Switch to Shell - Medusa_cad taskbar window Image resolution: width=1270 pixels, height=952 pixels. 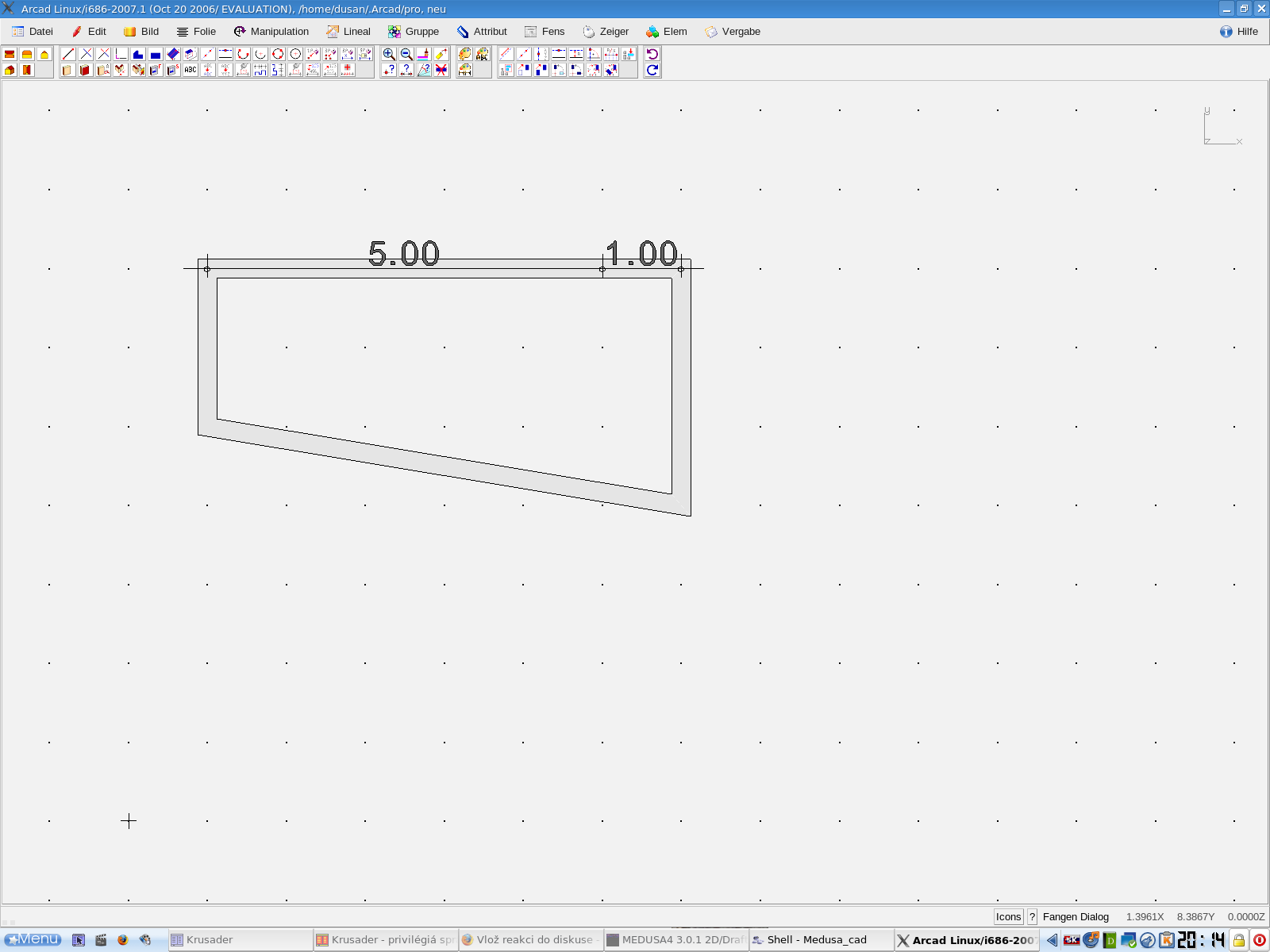click(821, 940)
